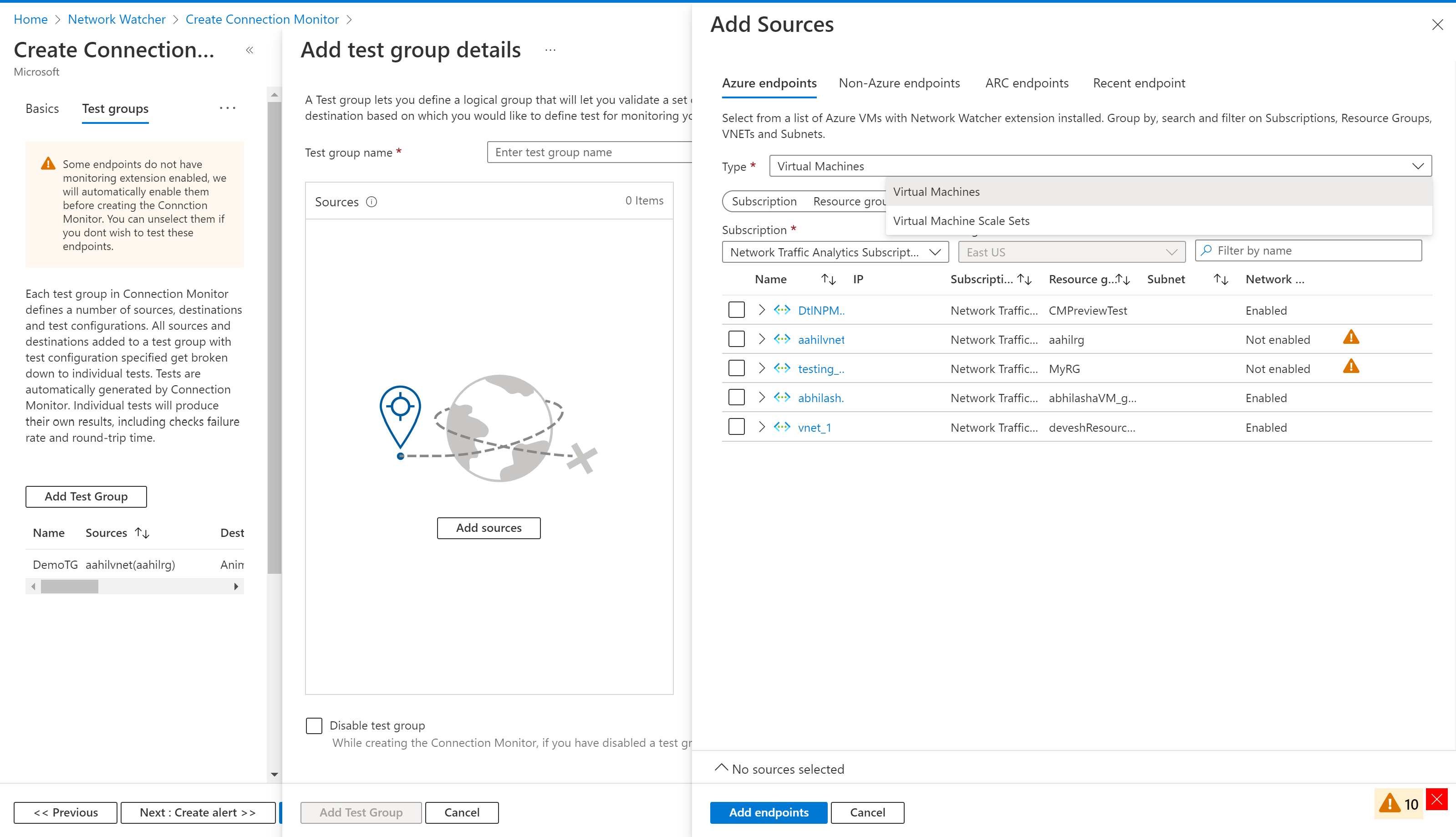Expand the vnet_1 tree item row
This screenshot has height=837, width=1456.
point(762,427)
